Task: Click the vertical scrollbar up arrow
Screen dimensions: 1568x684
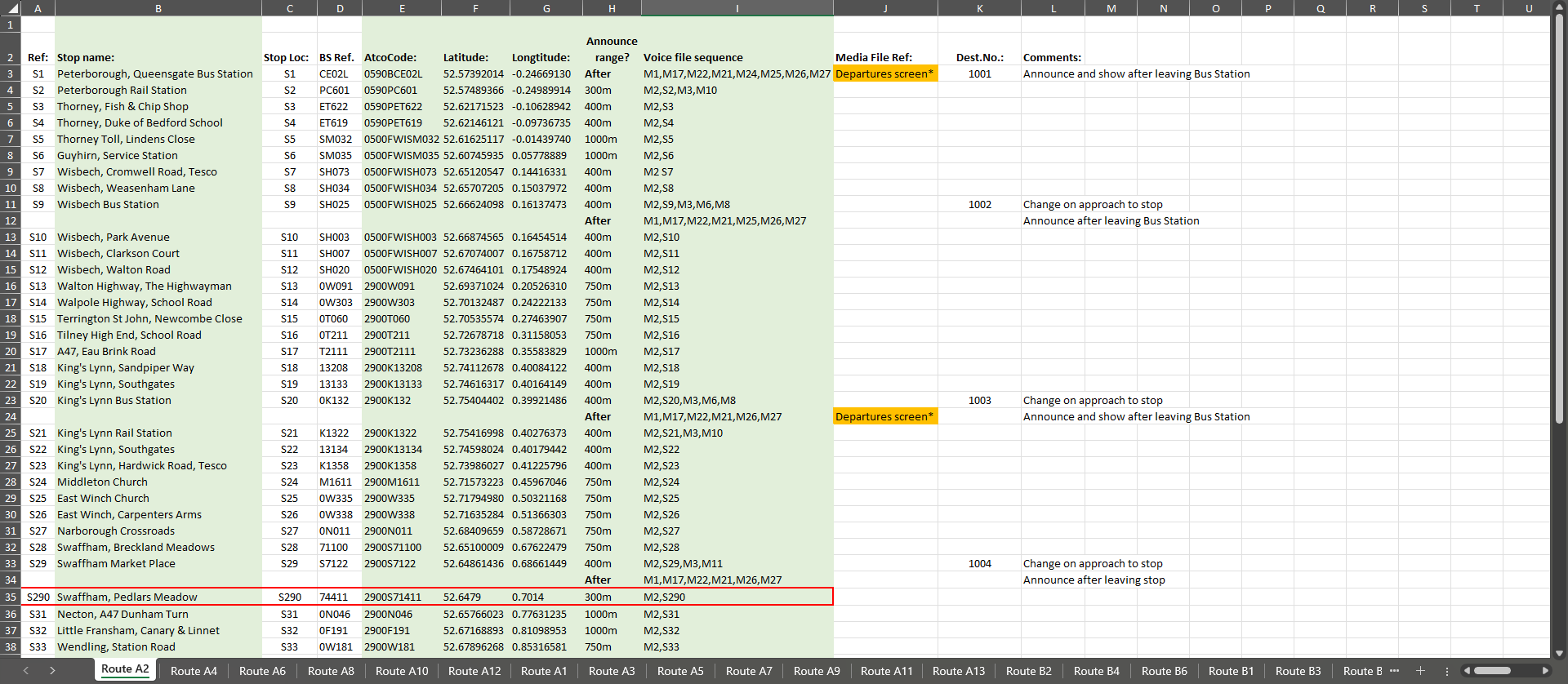Action: [1559, 7]
